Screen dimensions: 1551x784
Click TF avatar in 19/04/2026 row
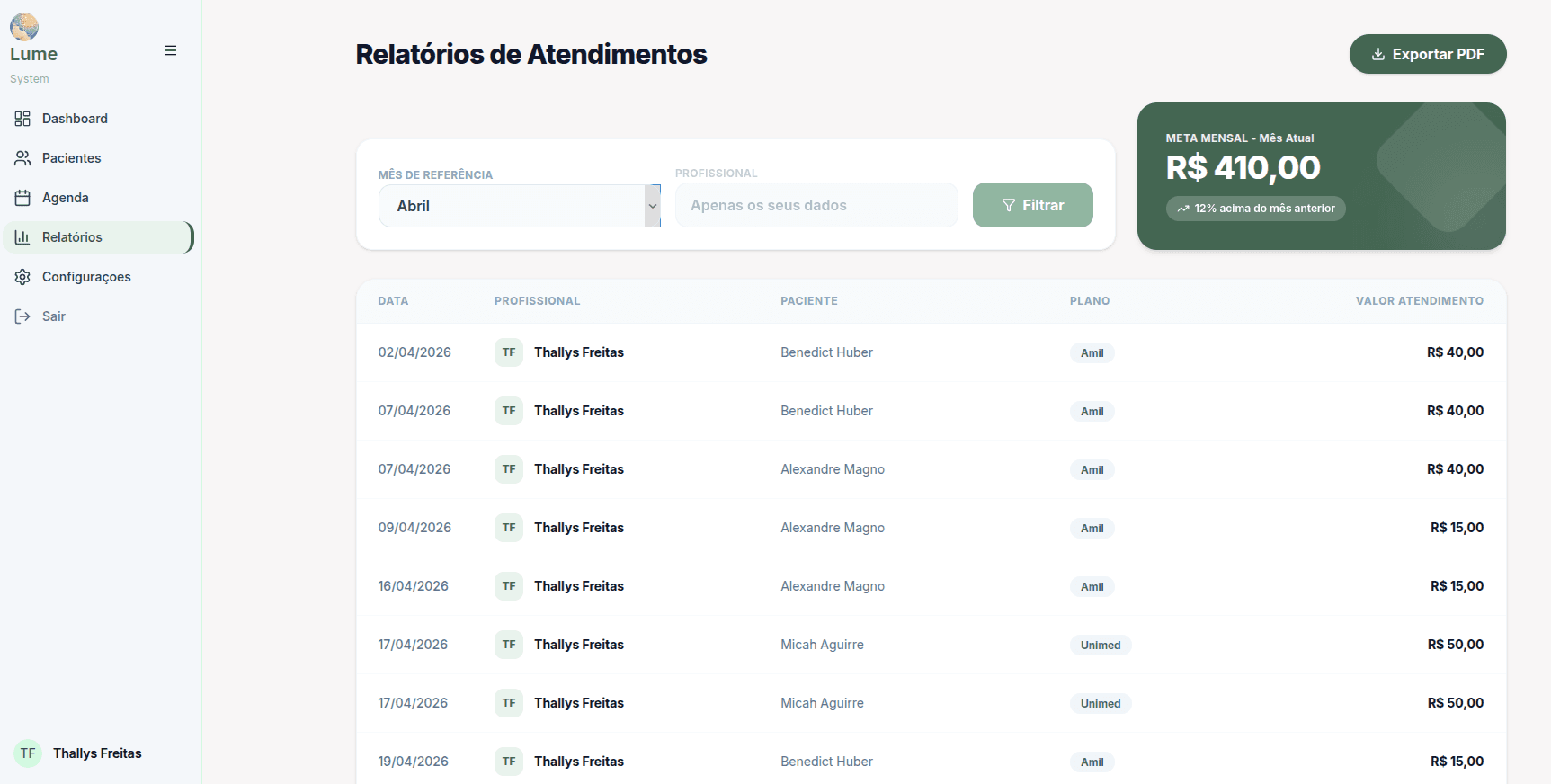pyautogui.click(x=509, y=762)
